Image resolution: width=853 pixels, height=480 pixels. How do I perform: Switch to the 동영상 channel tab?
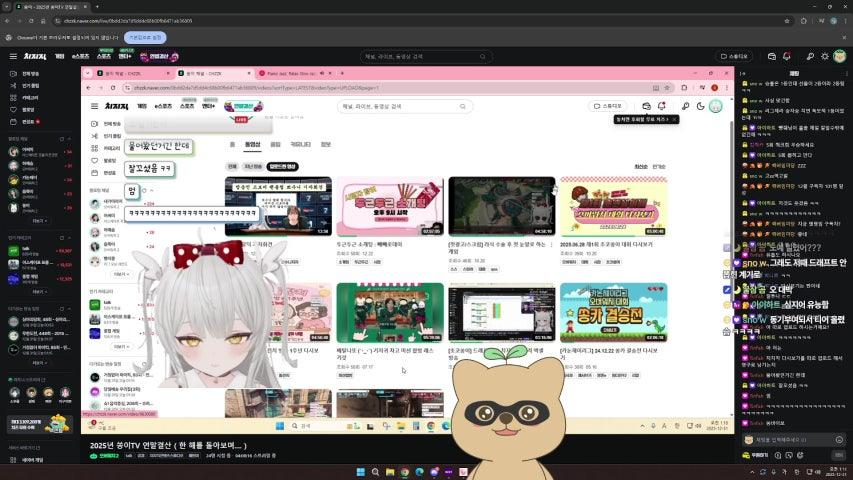pyautogui.click(x=252, y=144)
